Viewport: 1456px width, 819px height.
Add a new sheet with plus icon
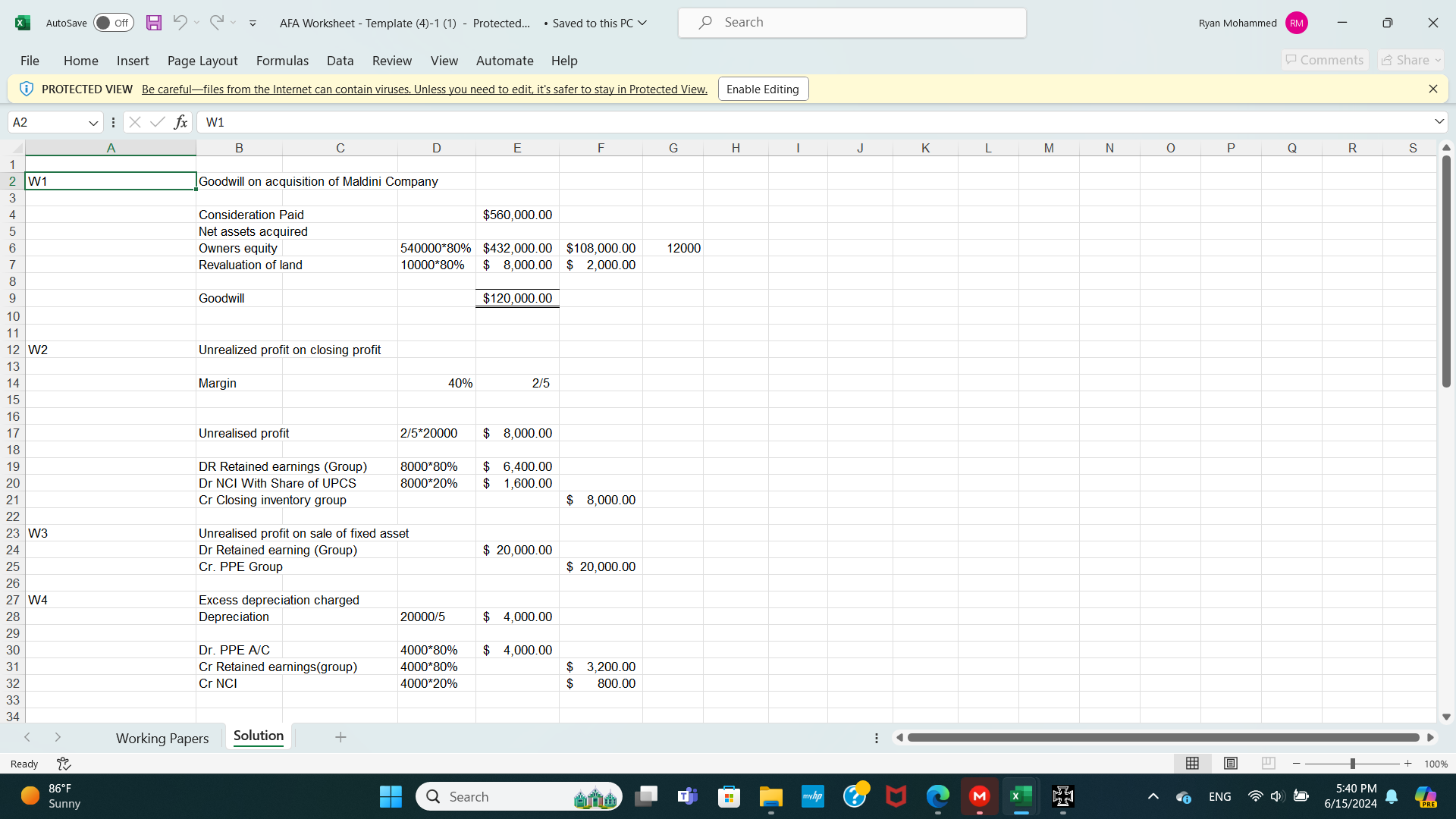pos(340,737)
